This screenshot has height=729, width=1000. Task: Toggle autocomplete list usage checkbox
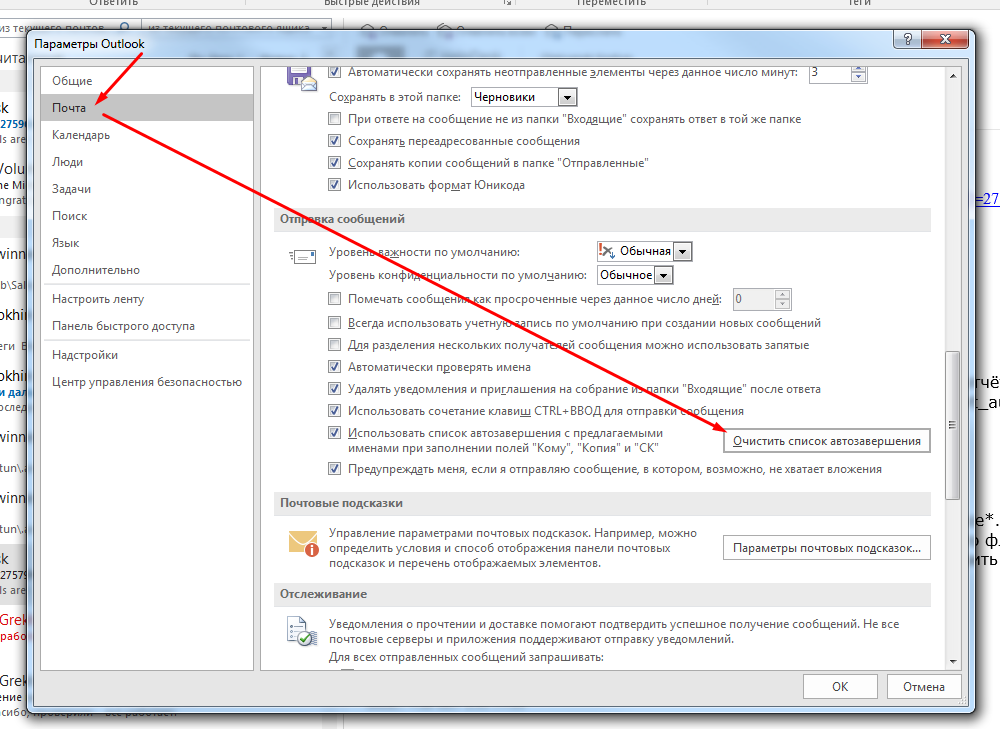point(334,432)
